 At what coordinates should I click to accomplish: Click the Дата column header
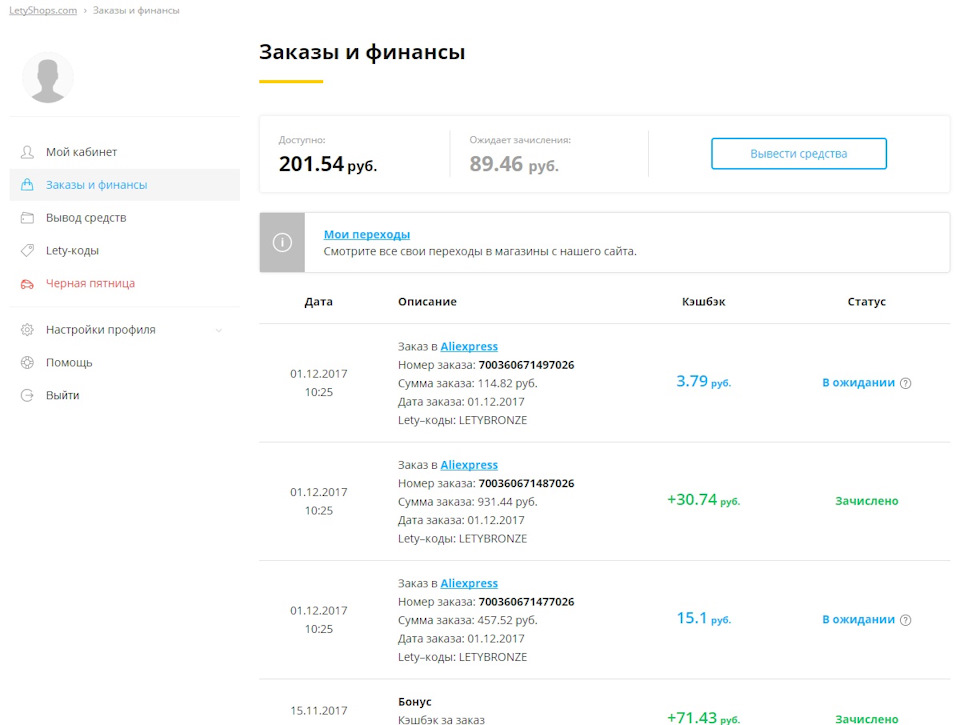[318, 302]
